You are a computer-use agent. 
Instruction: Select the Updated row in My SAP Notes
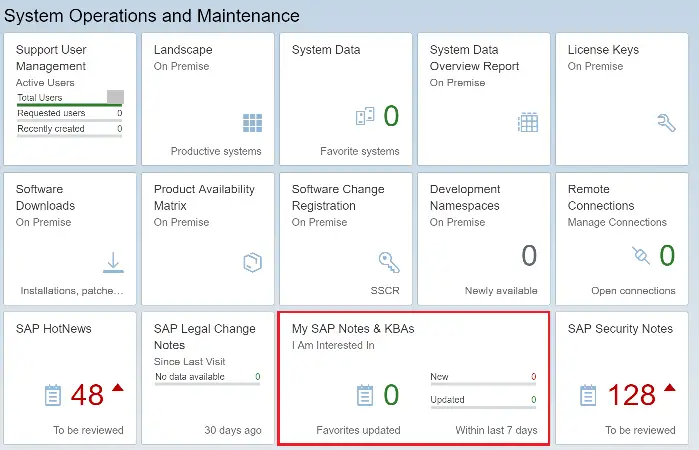click(x=483, y=400)
